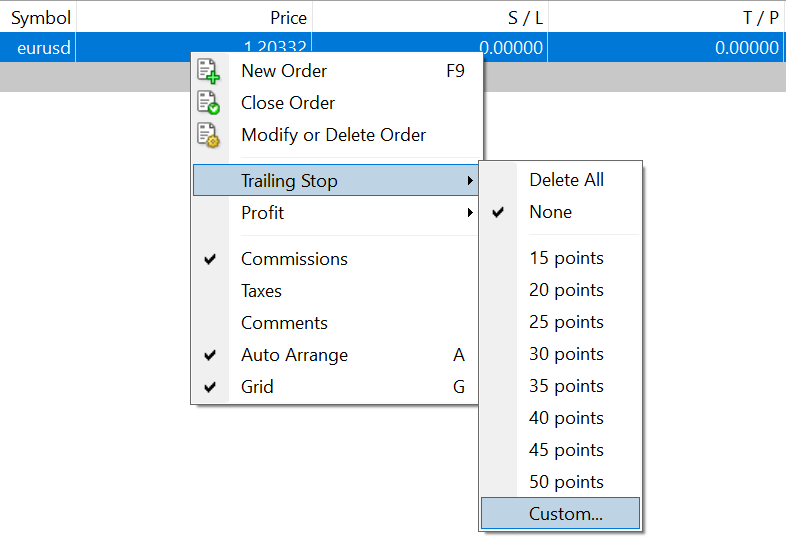Toggle the Commissions column option
Screen dimensions: 786x537
tap(336, 259)
